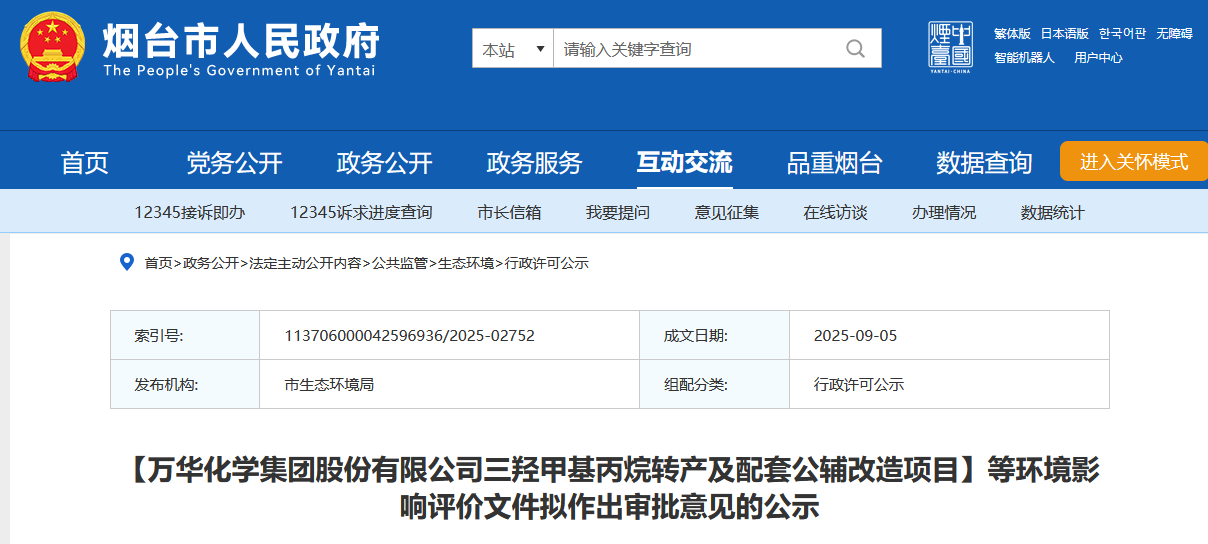Viewport: 1208px width, 544px height.
Task: Click the index number 11370600004259​6936/2025-02752
Action: tap(410, 335)
